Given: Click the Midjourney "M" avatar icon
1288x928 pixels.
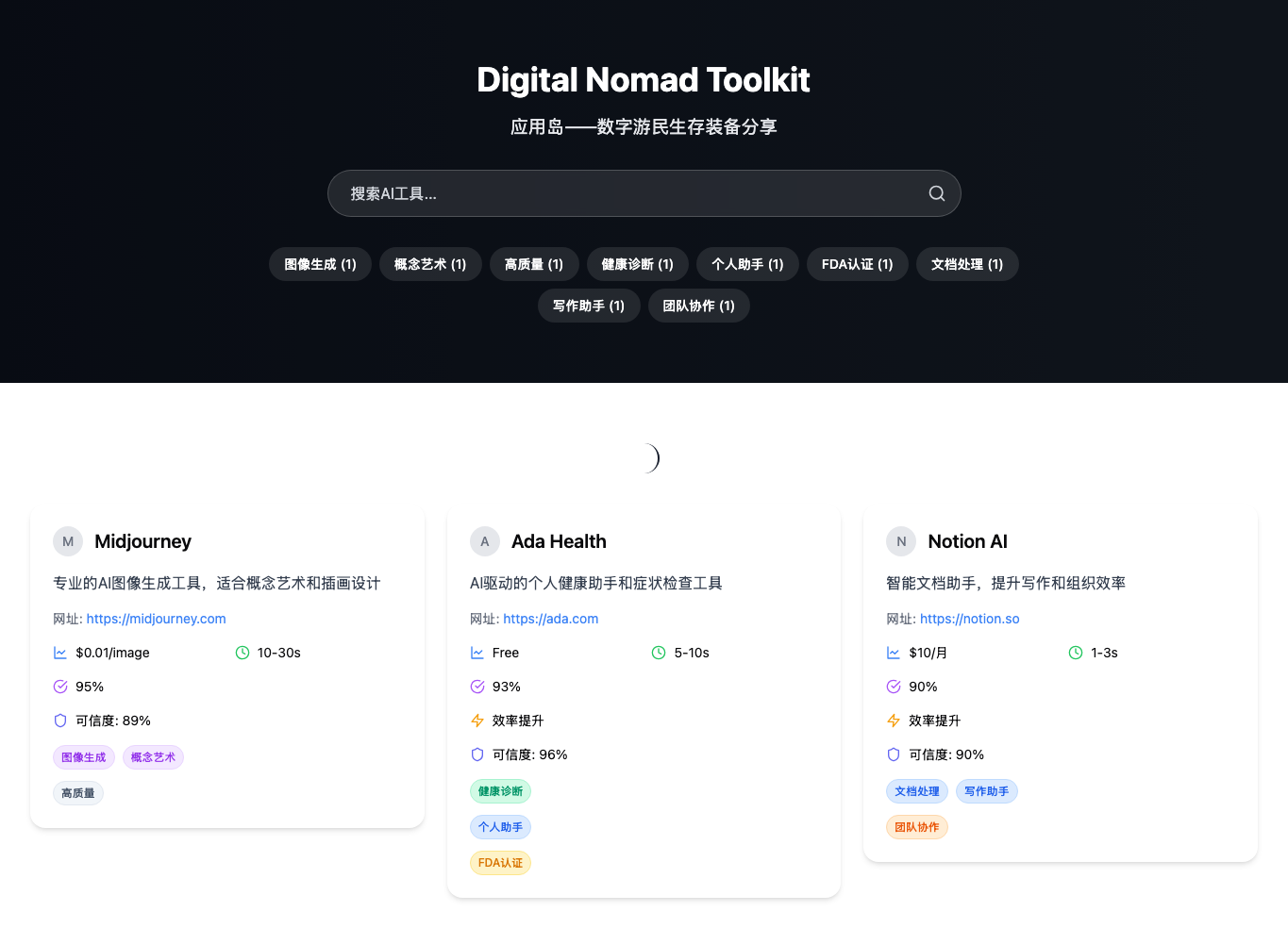Looking at the screenshot, I should coord(67,541).
